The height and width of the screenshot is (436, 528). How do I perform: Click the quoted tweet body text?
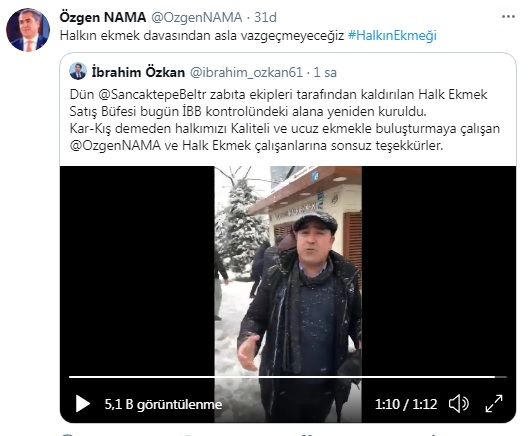285,120
